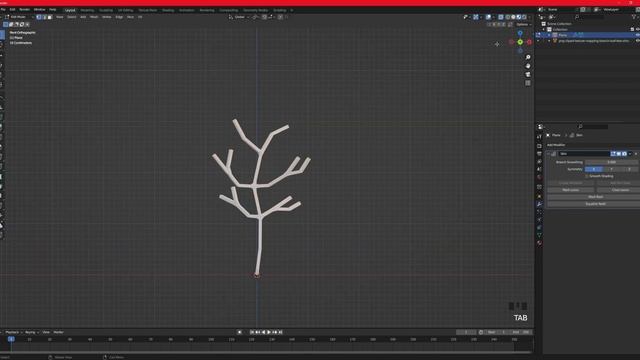Open the Modifiers wrench properties tab
This screenshot has width=640, height=360.
[539, 204]
